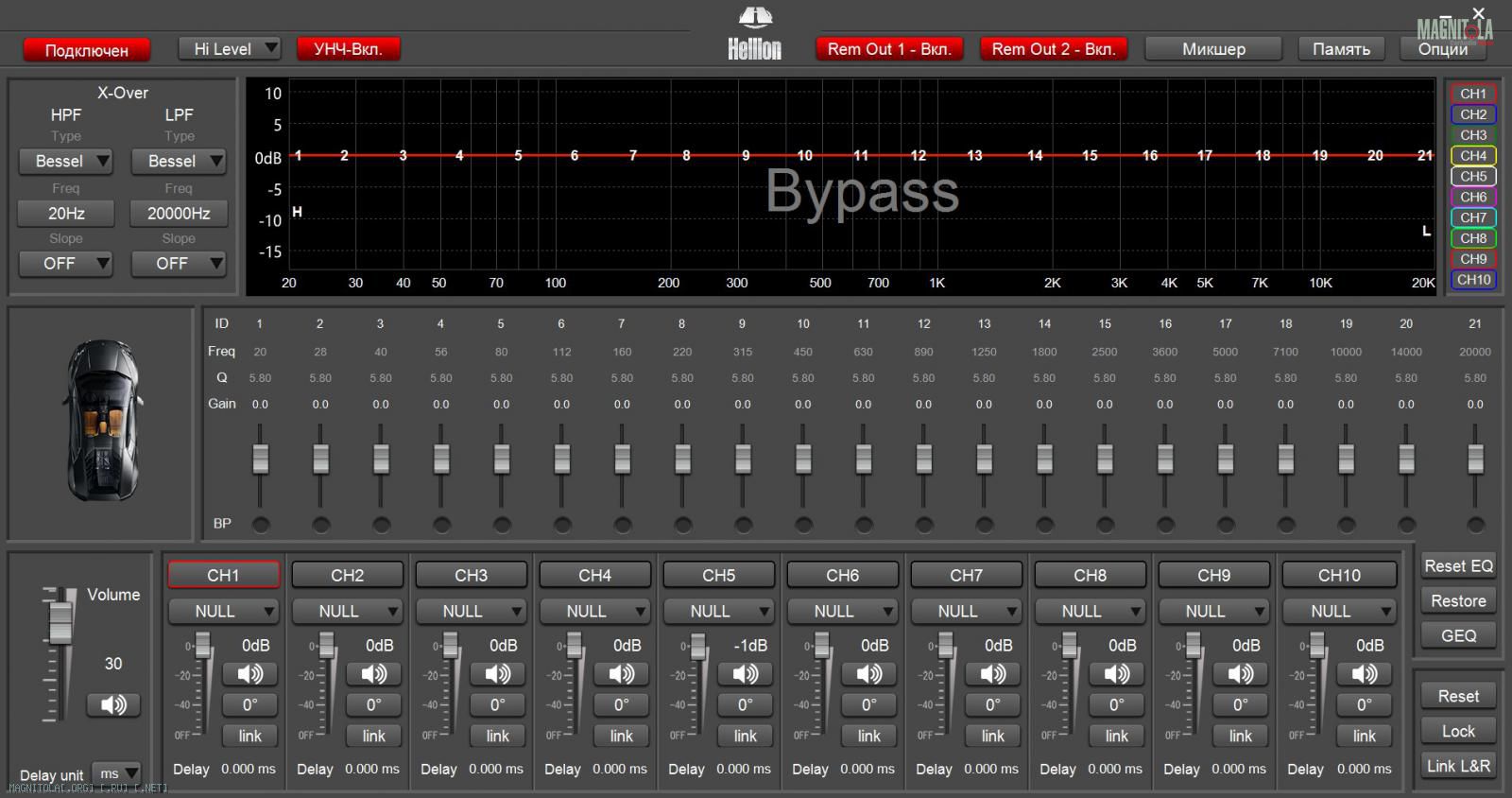Select CH1 in the graph channel list
Viewport: 1512px width, 798px height.
point(1473,94)
